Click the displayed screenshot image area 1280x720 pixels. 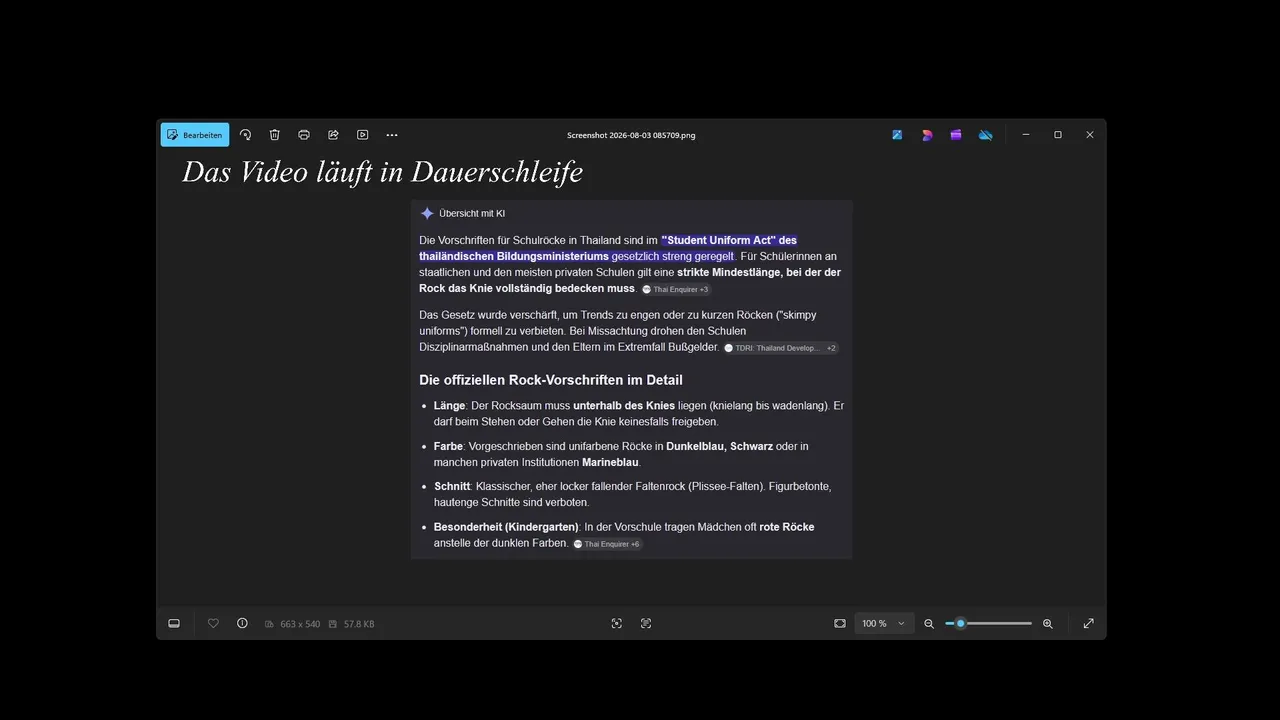(x=631, y=379)
